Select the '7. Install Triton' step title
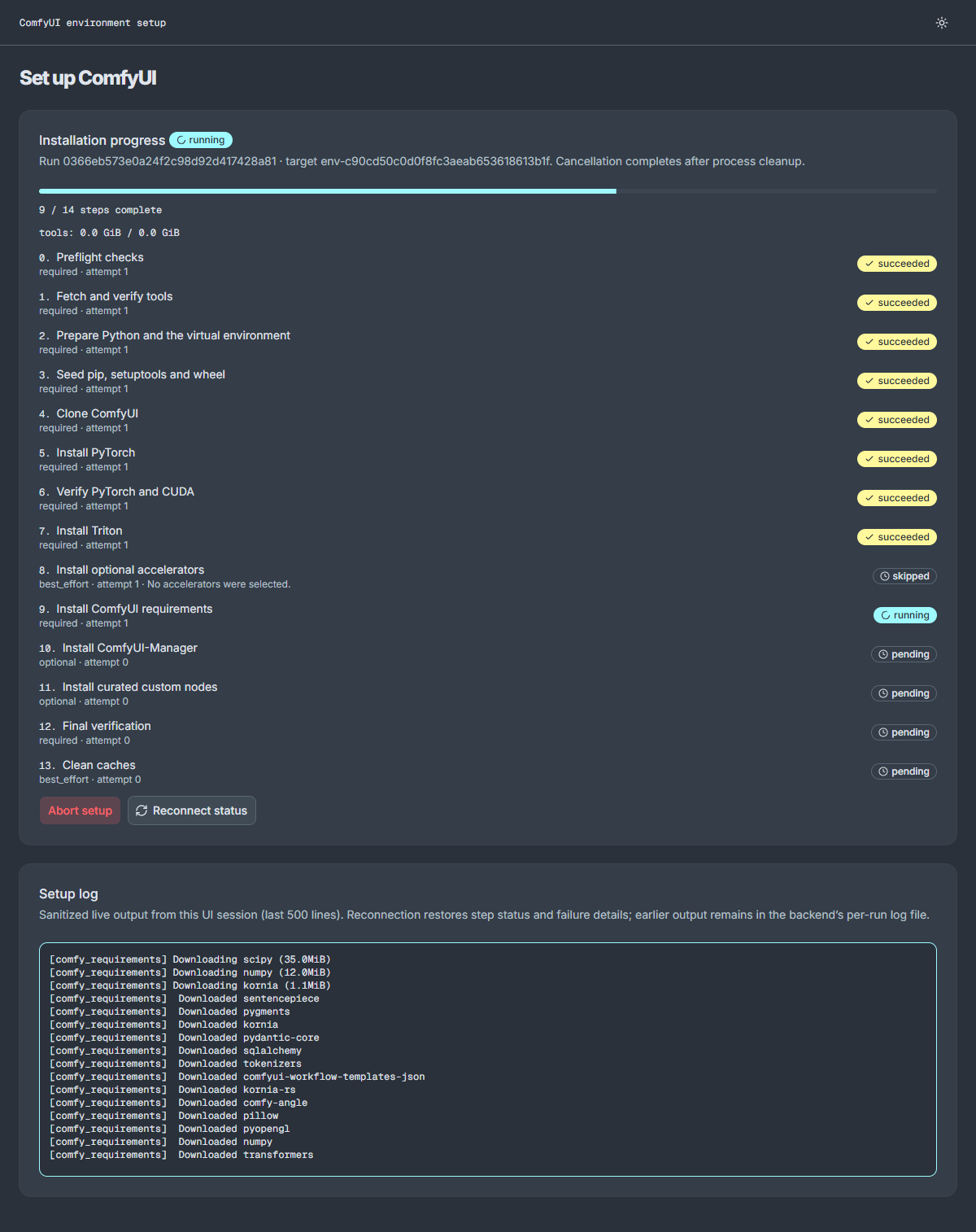Viewport: 976px width, 1232px height. (x=81, y=531)
